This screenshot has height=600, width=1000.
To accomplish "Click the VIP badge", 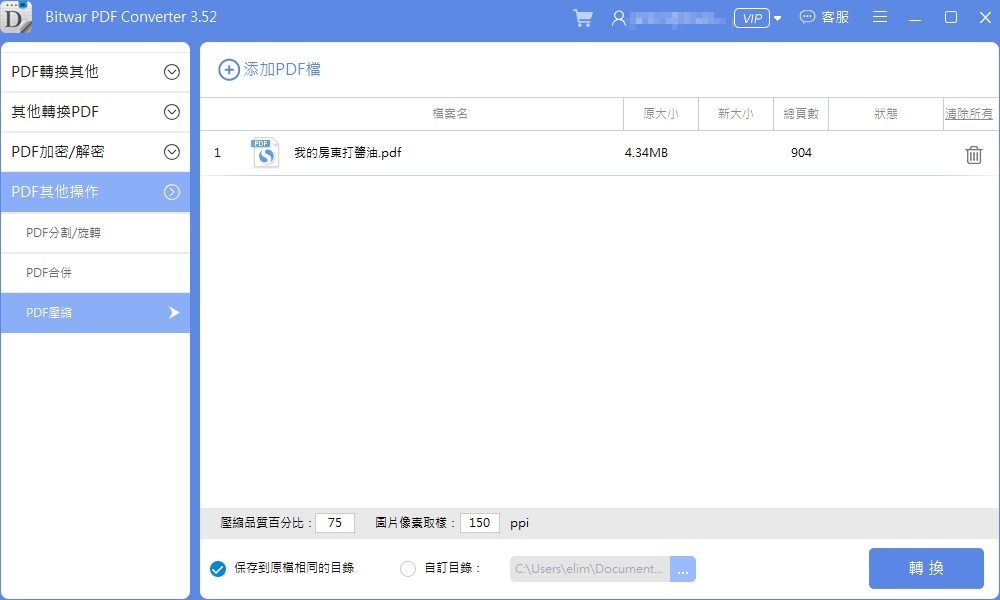I will 751,18.
